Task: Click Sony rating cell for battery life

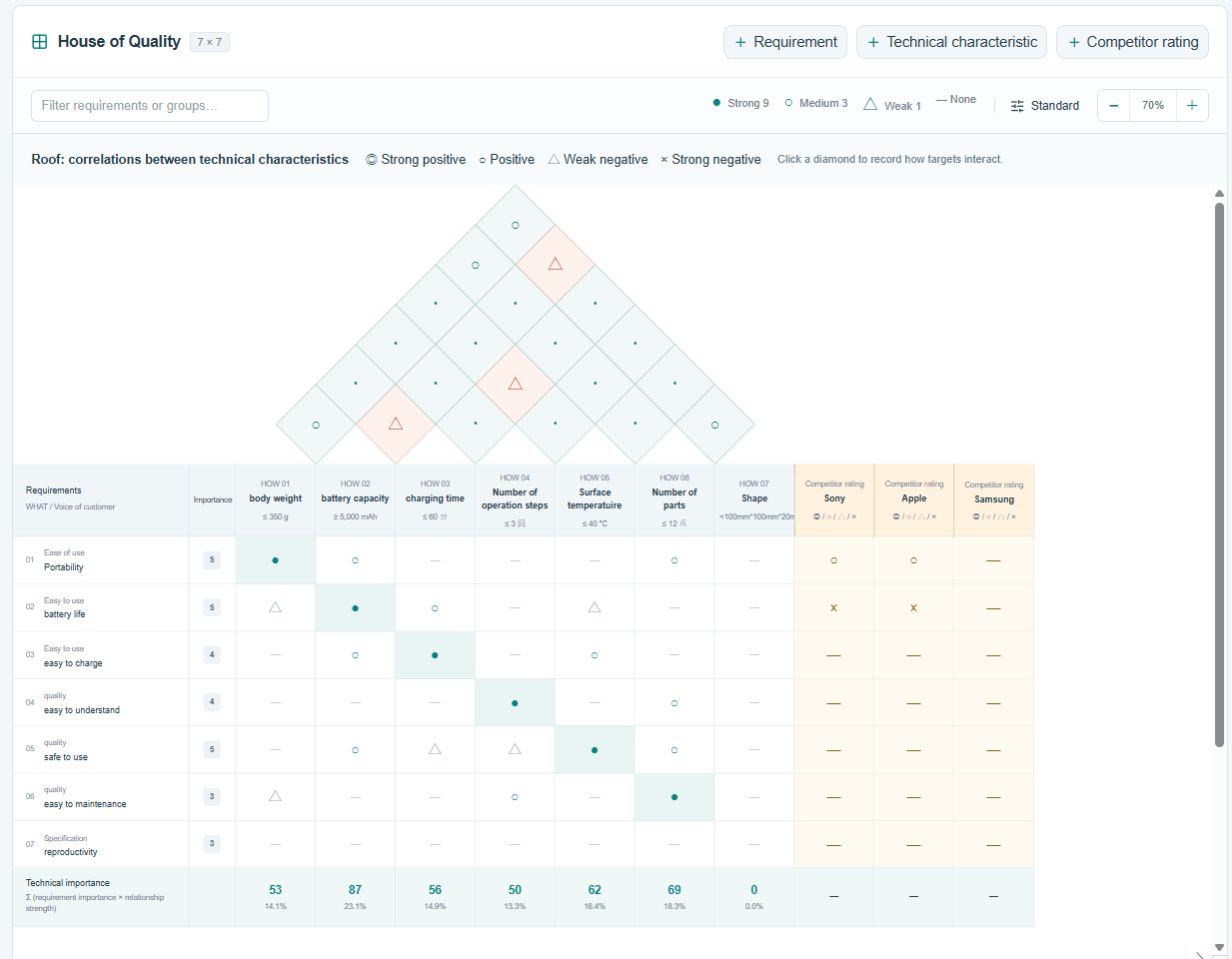Action: (x=834, y=607)
